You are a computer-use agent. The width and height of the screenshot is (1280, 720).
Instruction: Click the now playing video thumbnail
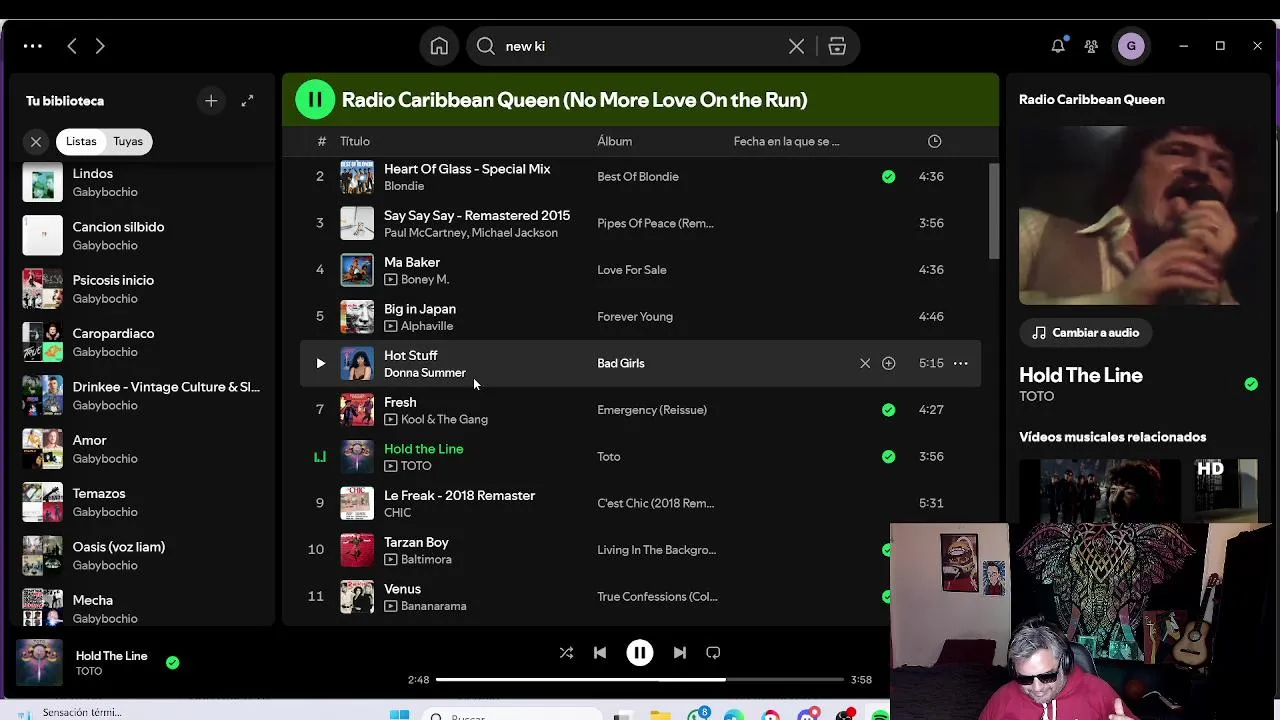(1138, 215)
